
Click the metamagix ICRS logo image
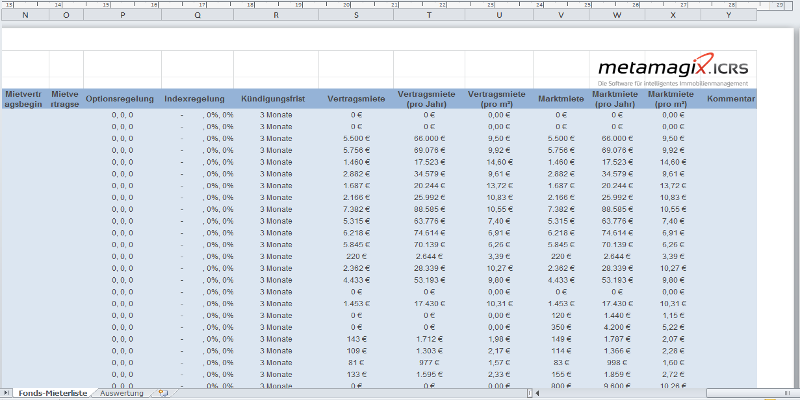pyautogui.click(x=673, y=70)
